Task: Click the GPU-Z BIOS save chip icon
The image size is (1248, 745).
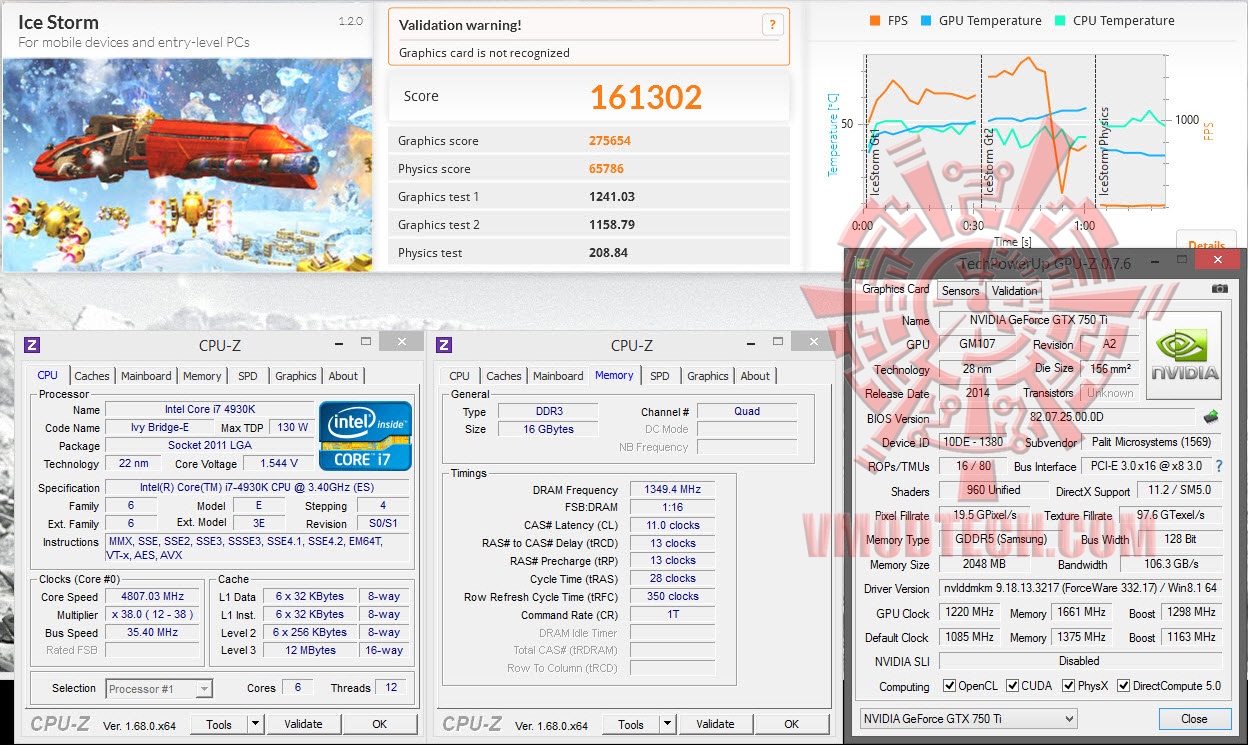Action: pos(1211,417)
